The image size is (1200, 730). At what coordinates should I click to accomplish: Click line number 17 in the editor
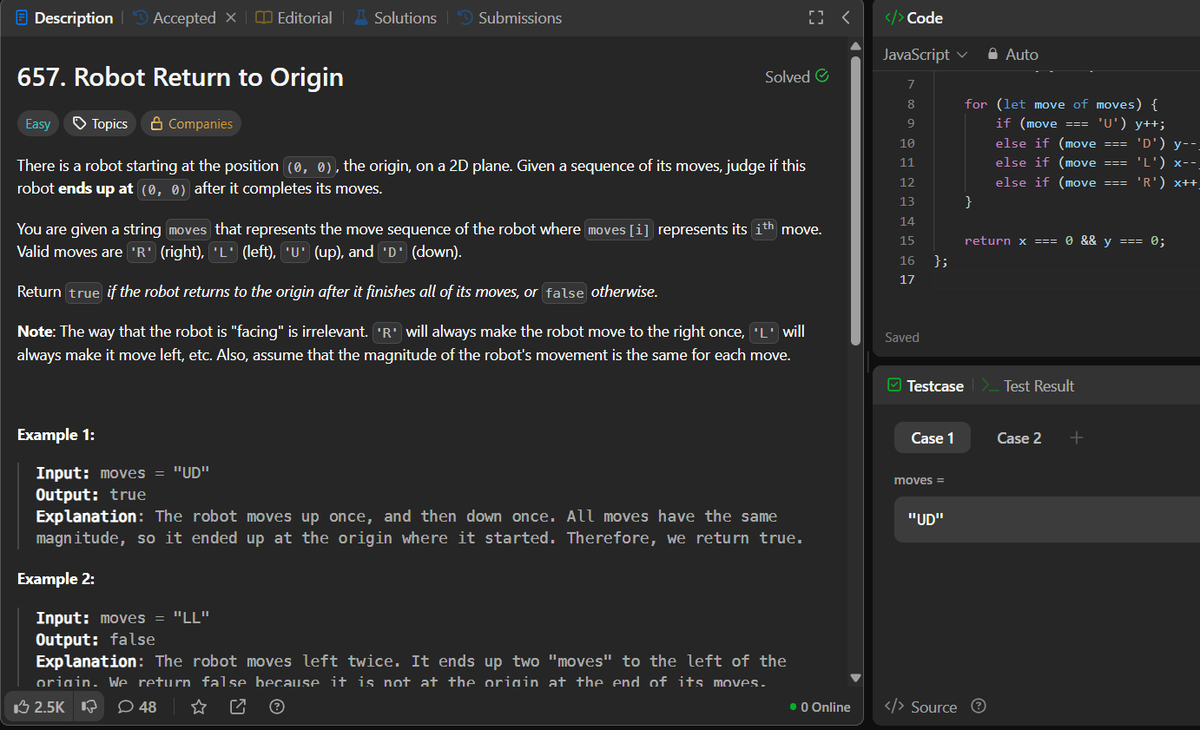point(908,280)
